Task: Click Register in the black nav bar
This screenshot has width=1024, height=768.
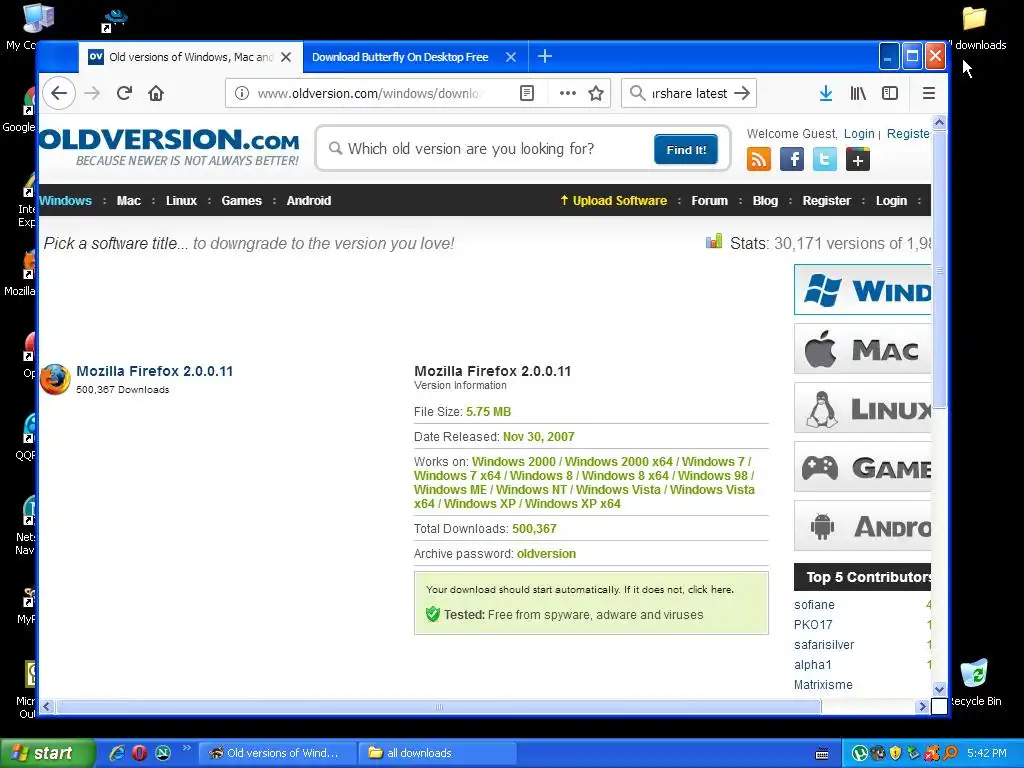Action: [826, 200]
